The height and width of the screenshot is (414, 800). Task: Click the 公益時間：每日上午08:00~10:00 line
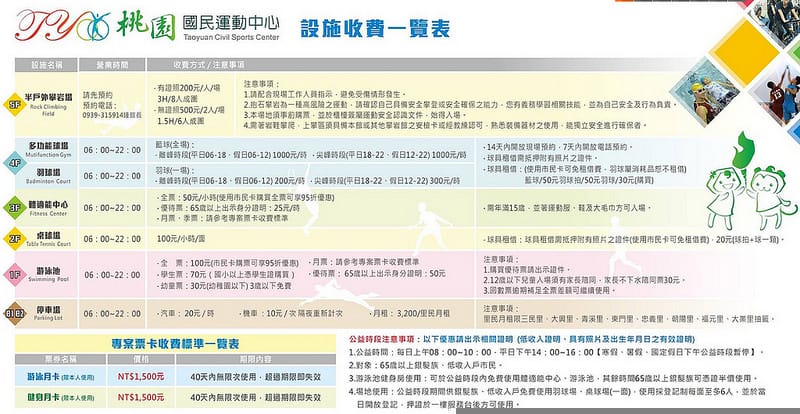pos(558,352)
